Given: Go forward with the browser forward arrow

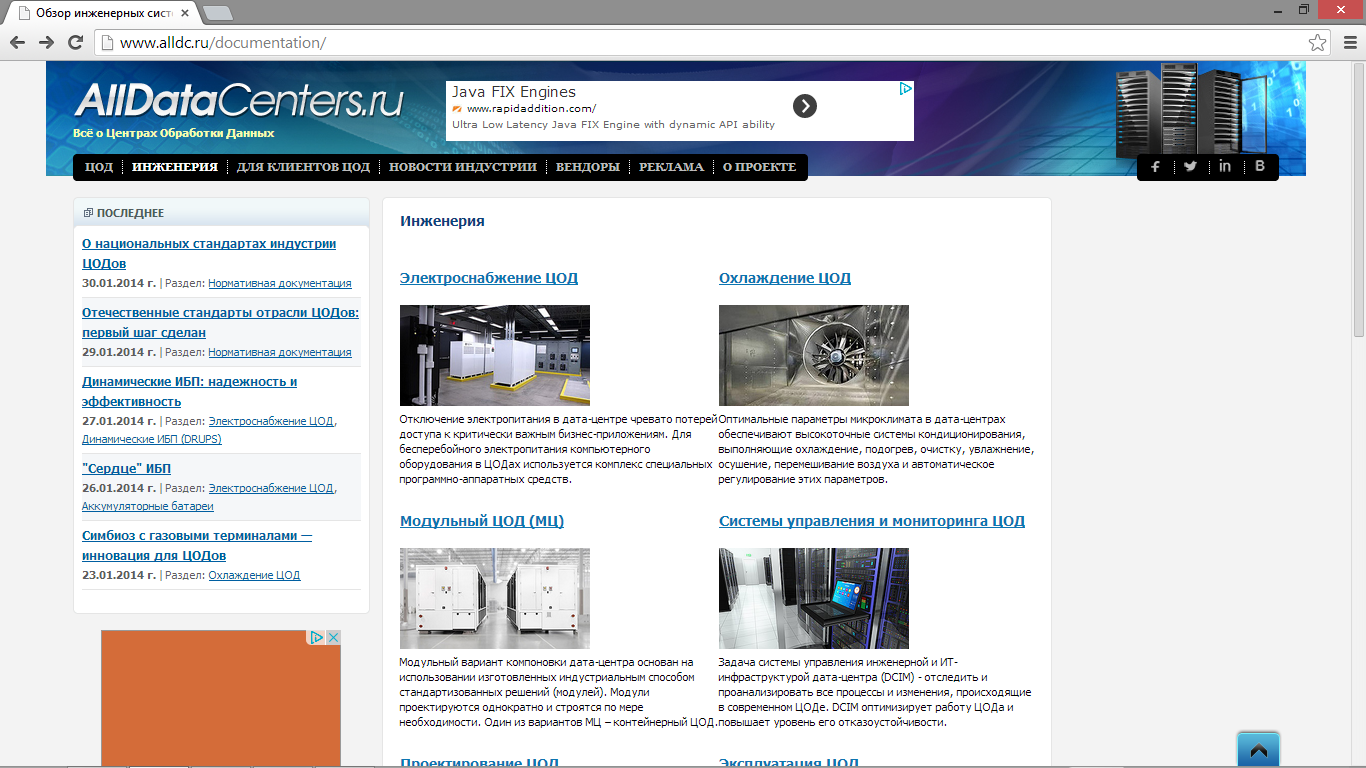Looking at the screenshot, I should 46,42.
